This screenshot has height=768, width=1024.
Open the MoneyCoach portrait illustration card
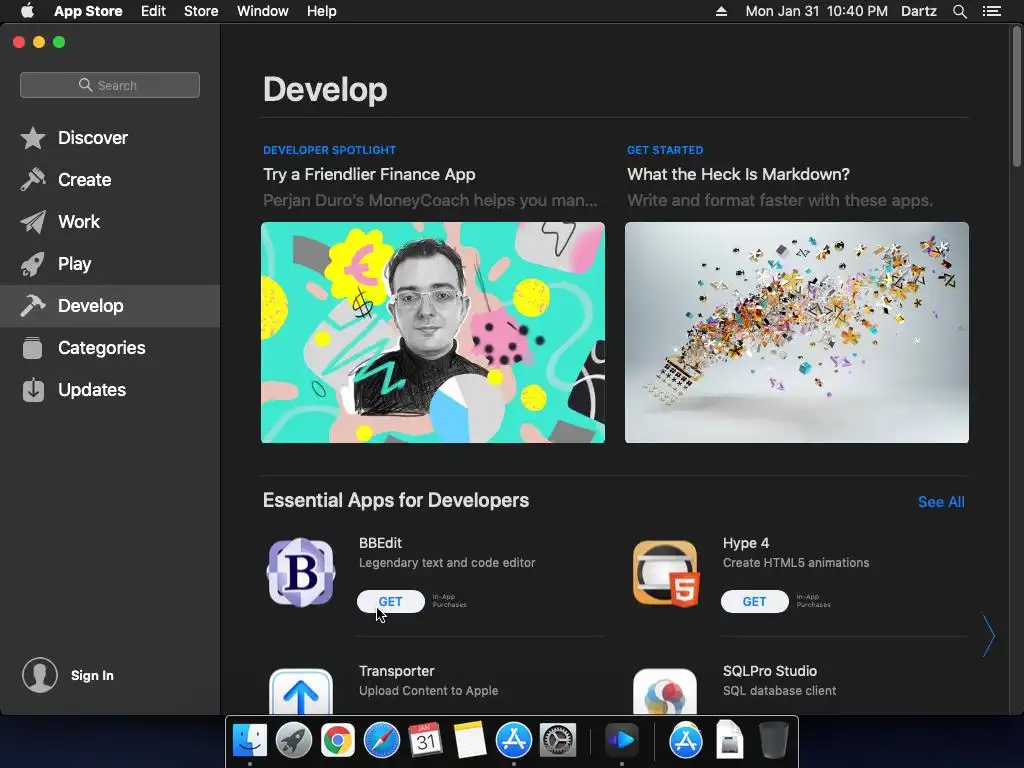(433, 332)
